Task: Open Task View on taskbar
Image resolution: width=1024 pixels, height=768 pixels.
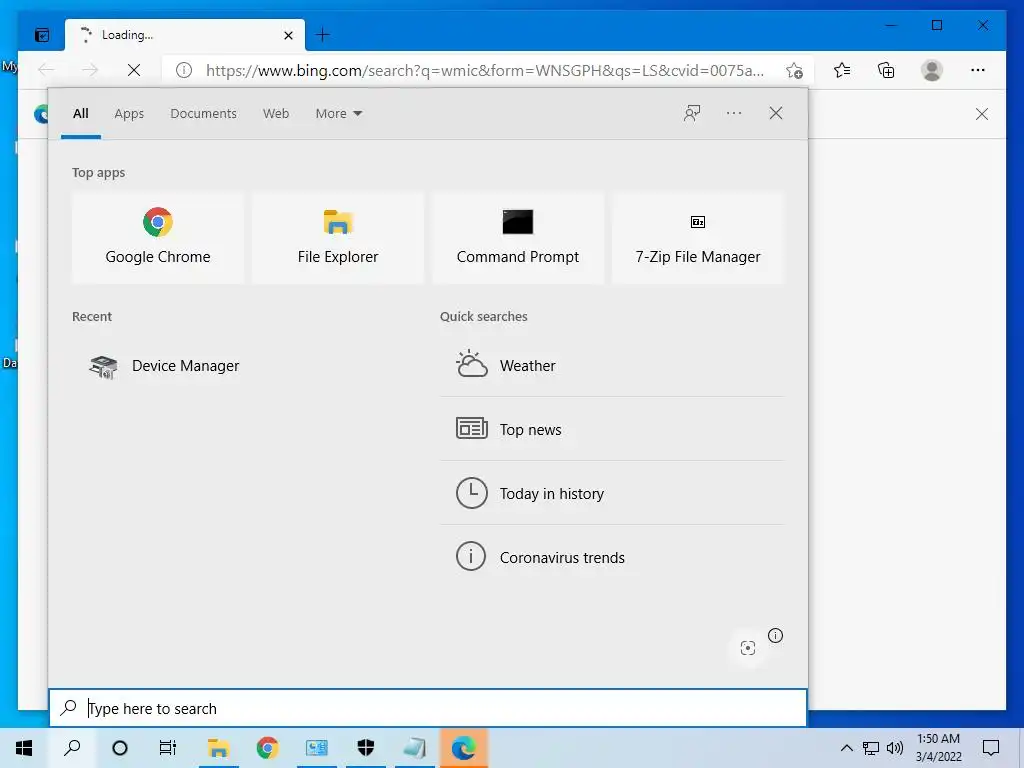Action: coord(168,748)
